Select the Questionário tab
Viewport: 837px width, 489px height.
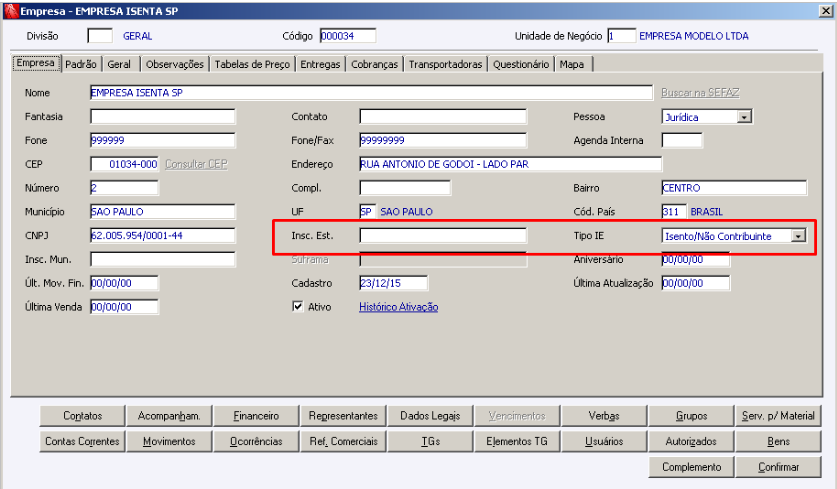click(x=521, y=64)
